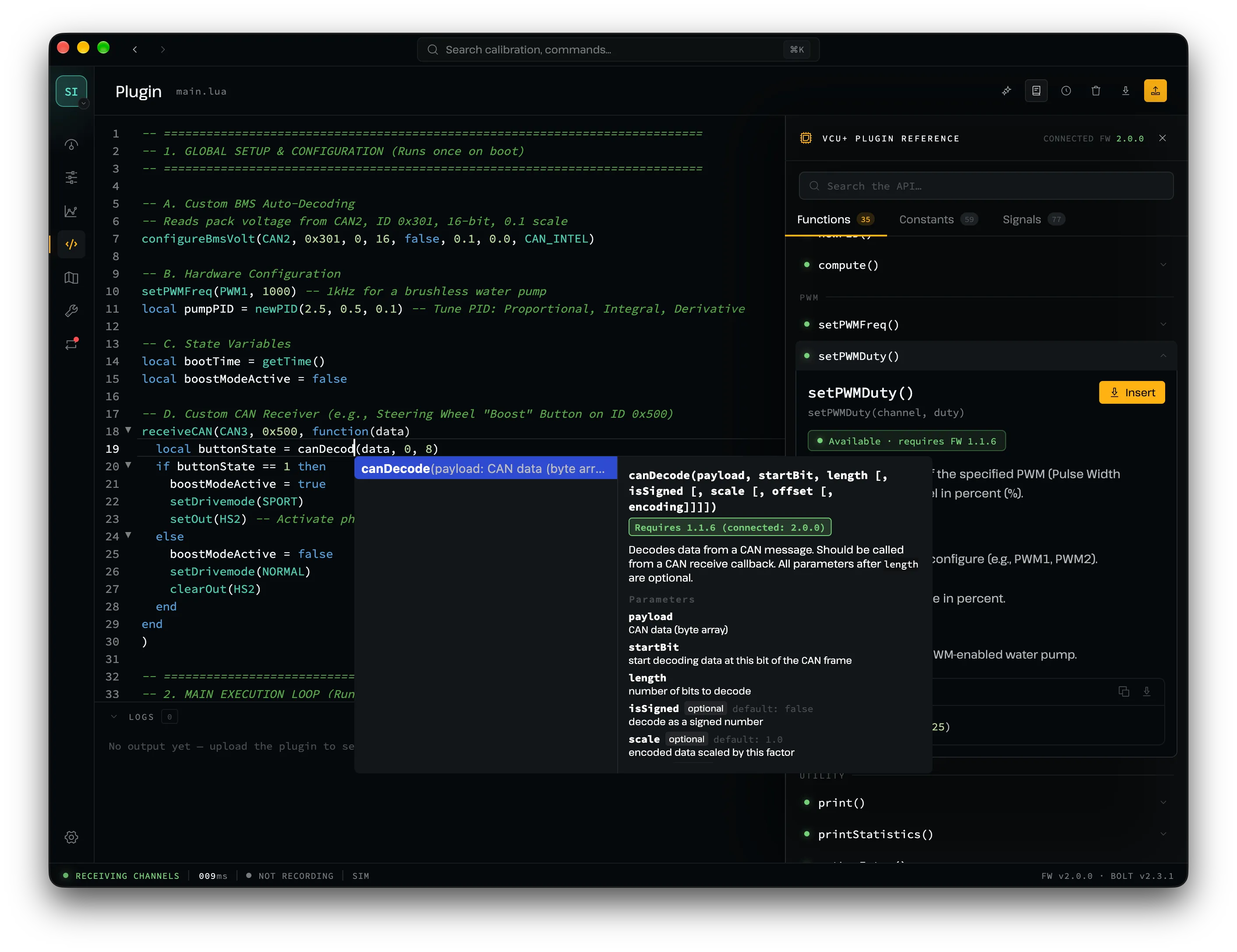This screenshot has height=952, width=1237.
Task: Click FW v2.0.0 · BOLT v2.3.1 version text
Action: tap(1107, 875)
